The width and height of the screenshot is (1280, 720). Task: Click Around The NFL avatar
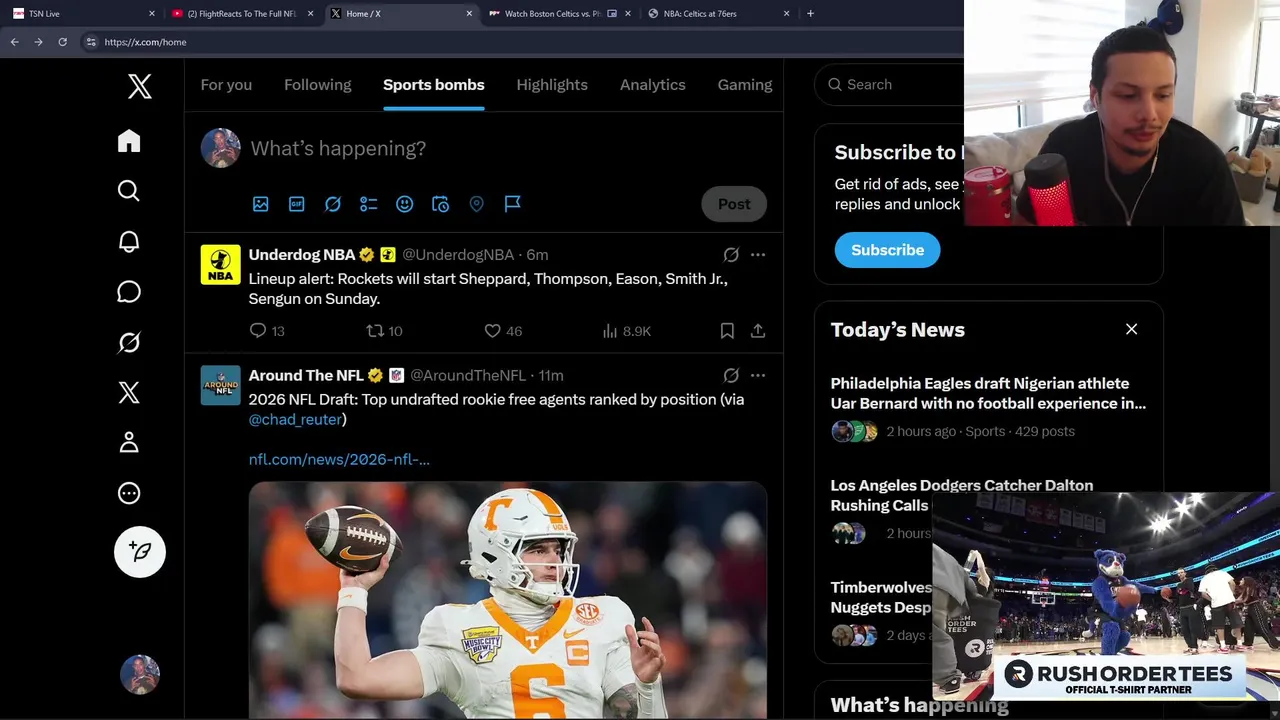[220, 385]
